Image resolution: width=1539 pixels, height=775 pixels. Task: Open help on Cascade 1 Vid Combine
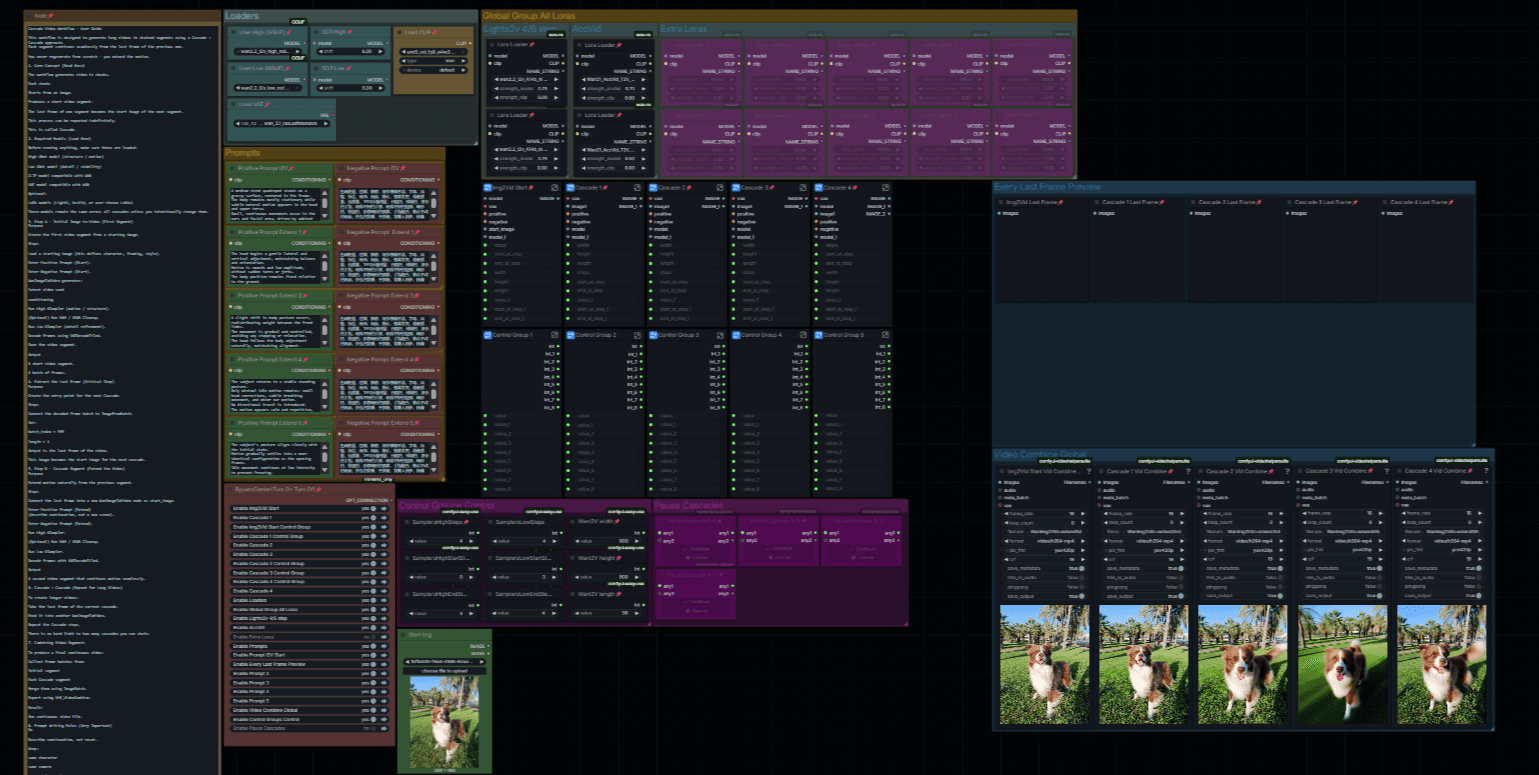[1188, 471]
